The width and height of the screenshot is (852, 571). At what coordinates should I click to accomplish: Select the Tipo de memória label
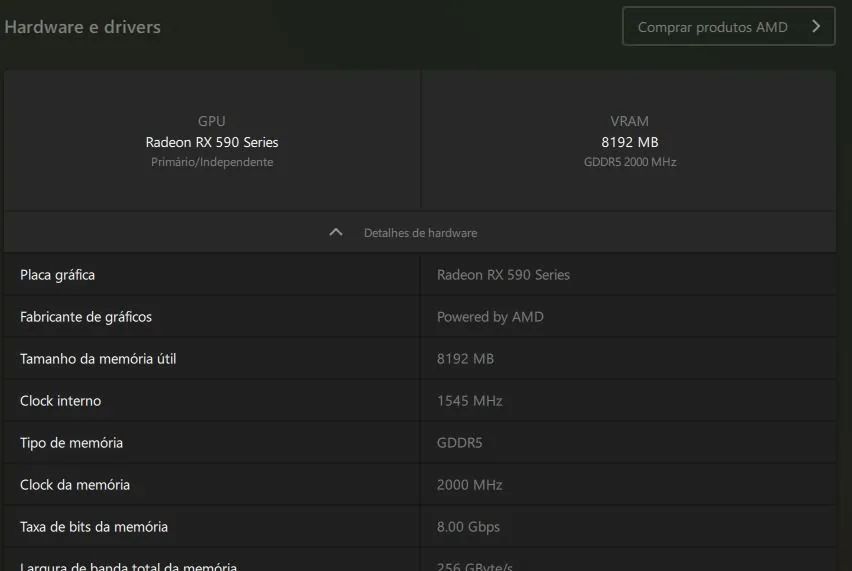[x=71, y=443]
